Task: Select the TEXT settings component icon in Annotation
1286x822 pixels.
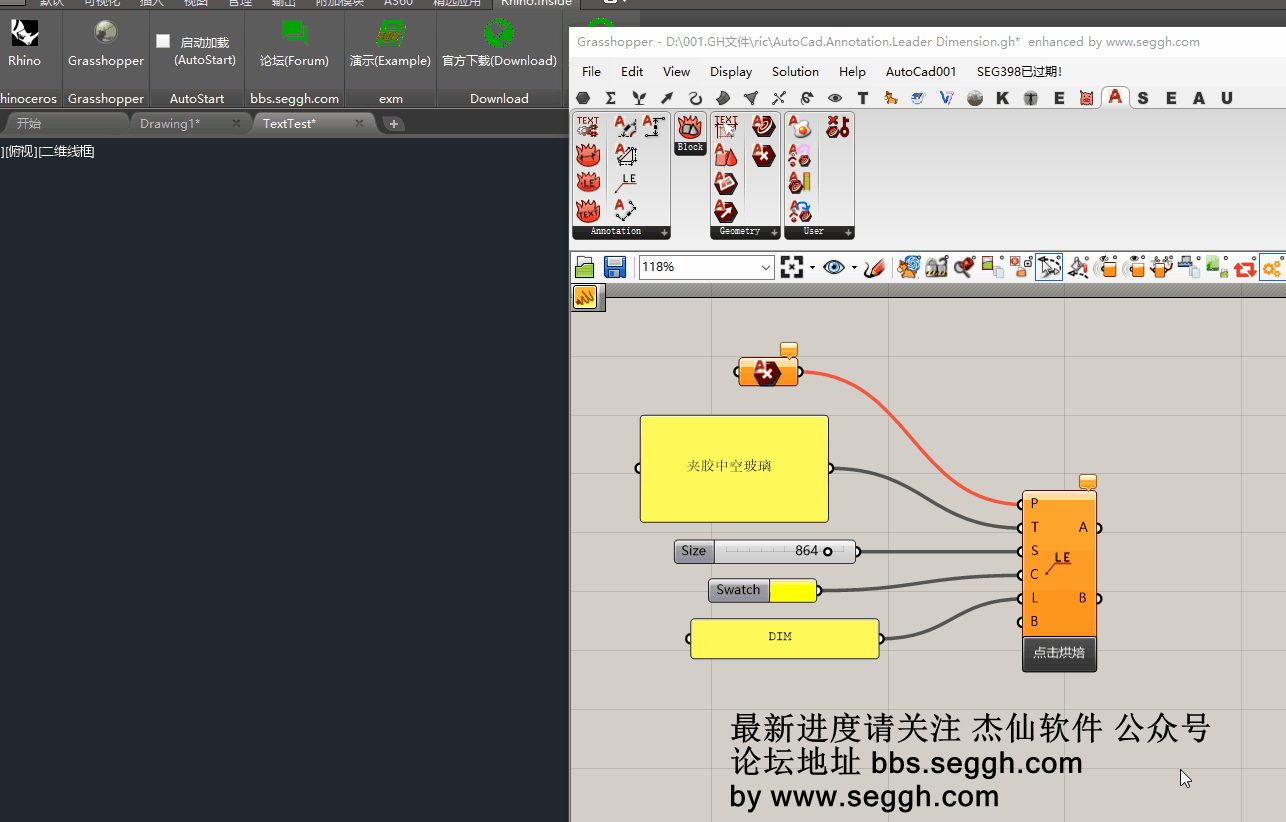Action: [588, 126]
